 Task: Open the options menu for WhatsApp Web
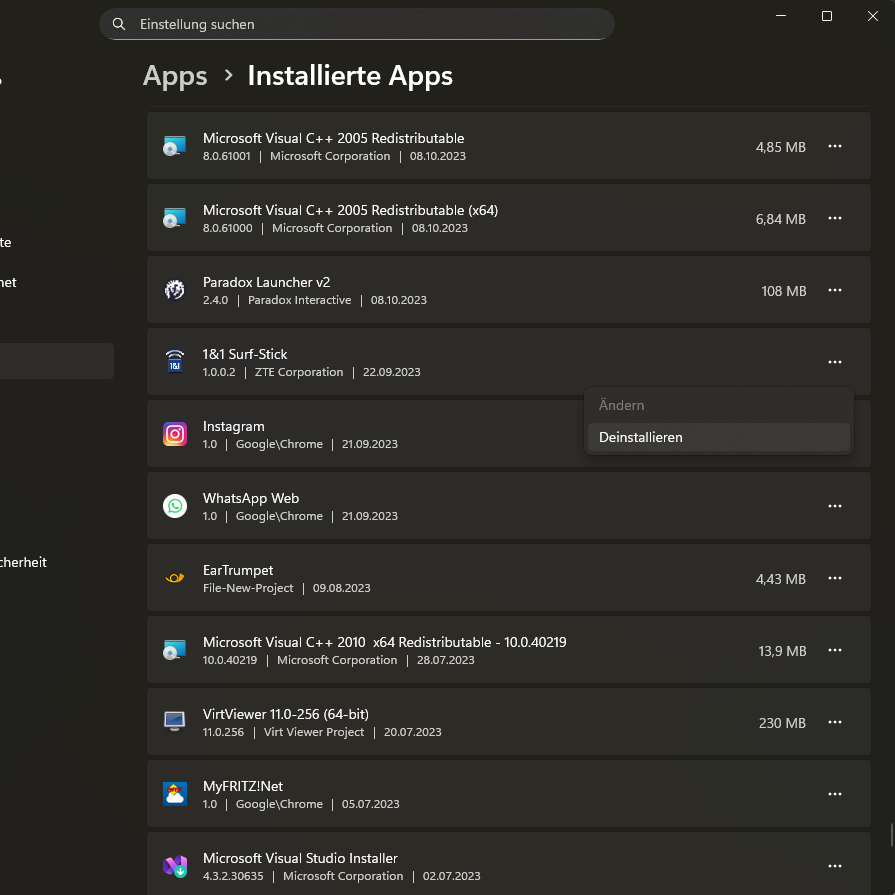pos(835,506)
